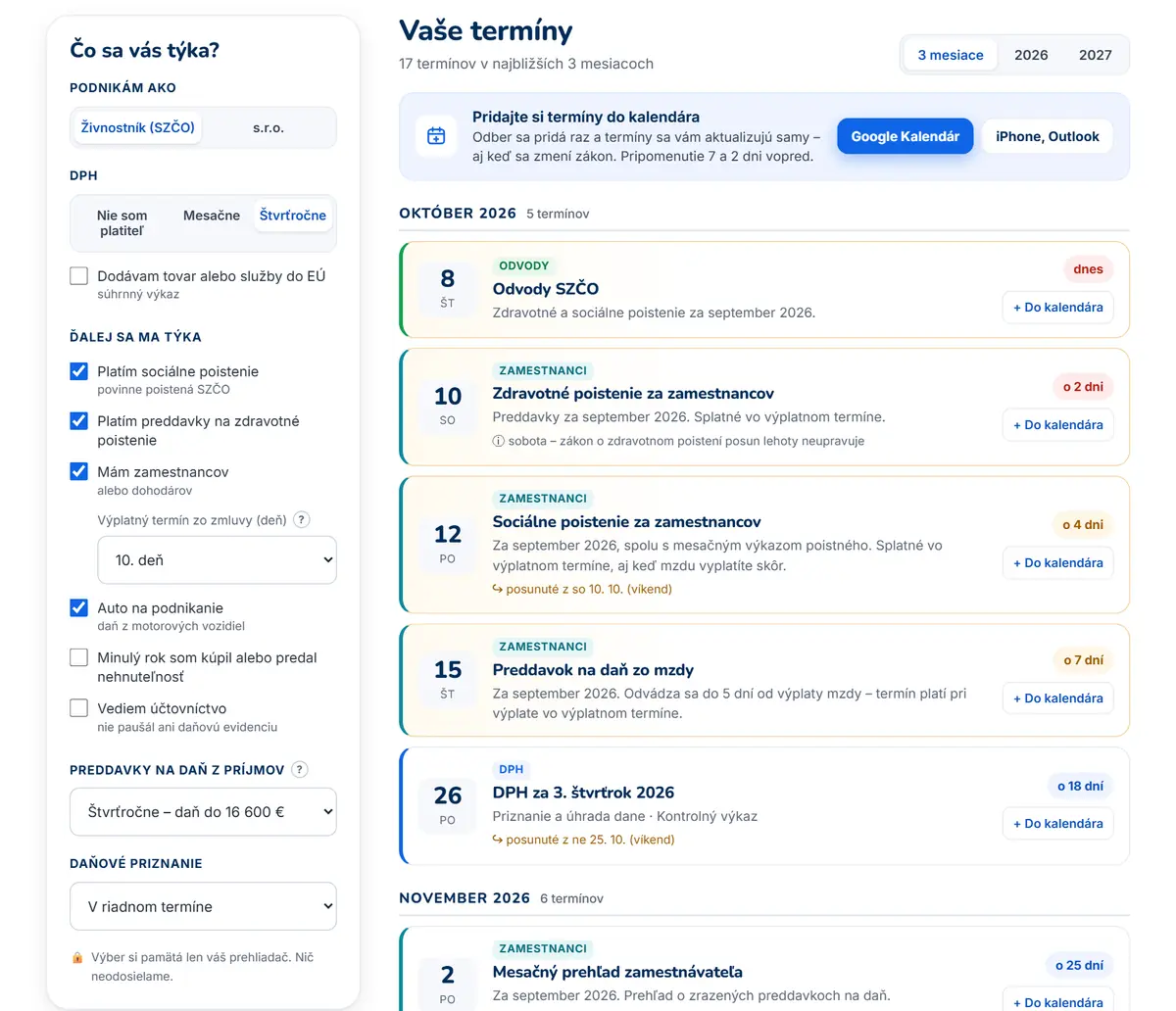The height and width of the screenshot is (1011, 1176).
Task: Click the green ODVODY tag
Action: point(524,265)
